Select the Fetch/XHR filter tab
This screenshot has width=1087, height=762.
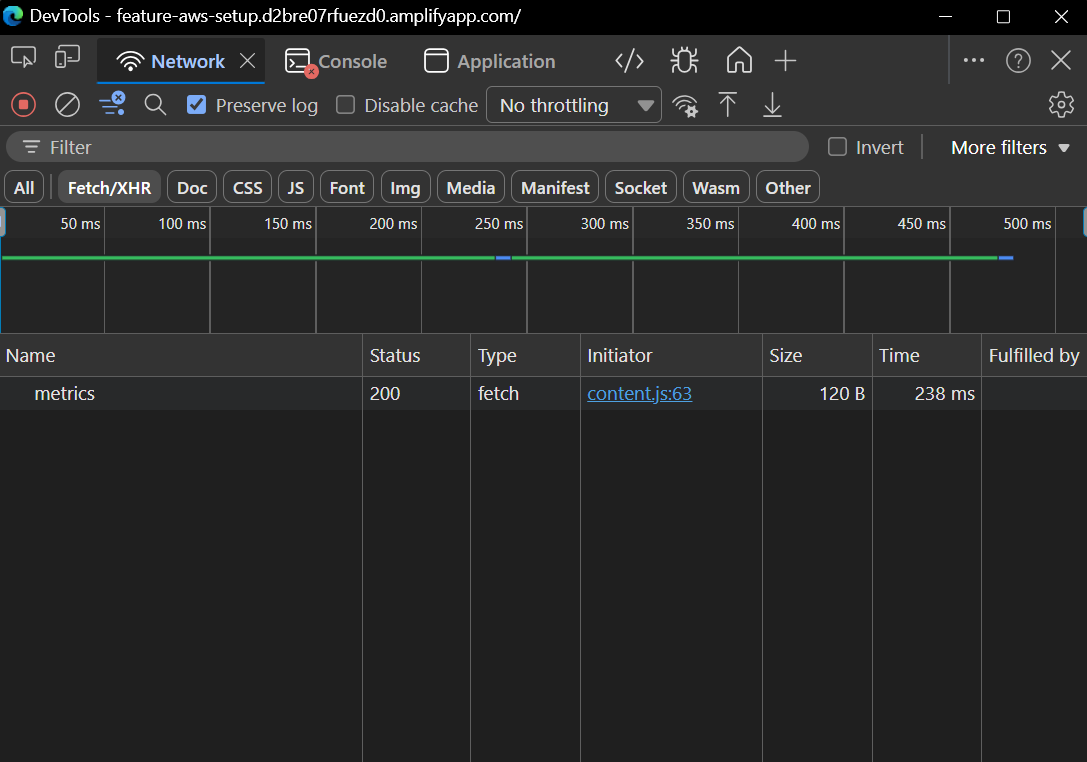tap(108, 186)
